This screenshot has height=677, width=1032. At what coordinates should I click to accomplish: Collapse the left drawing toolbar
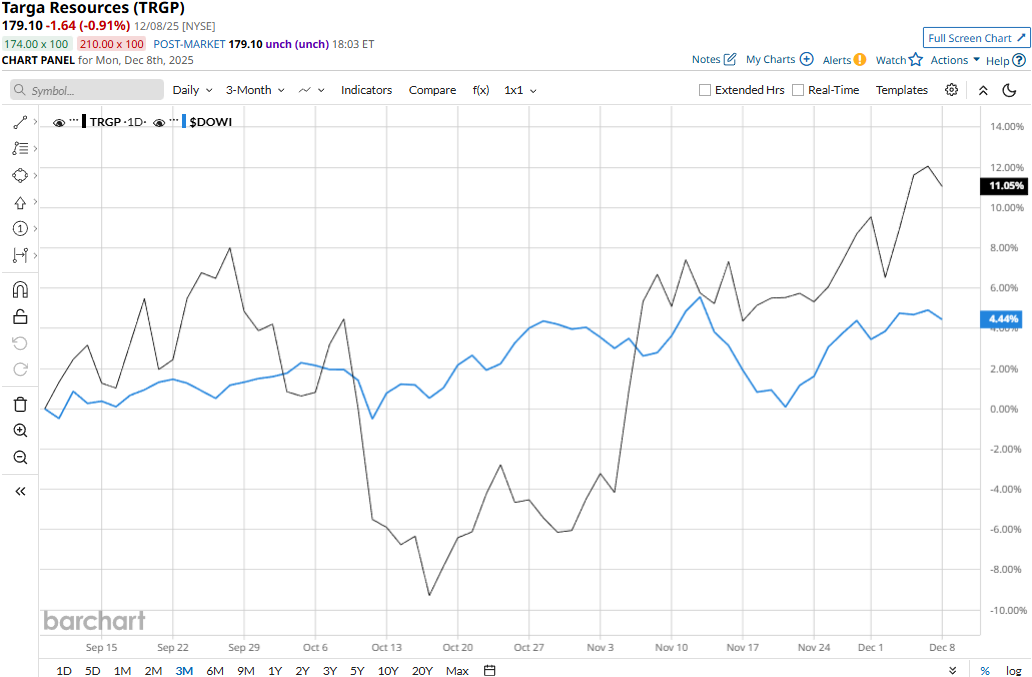click(20, 491)
